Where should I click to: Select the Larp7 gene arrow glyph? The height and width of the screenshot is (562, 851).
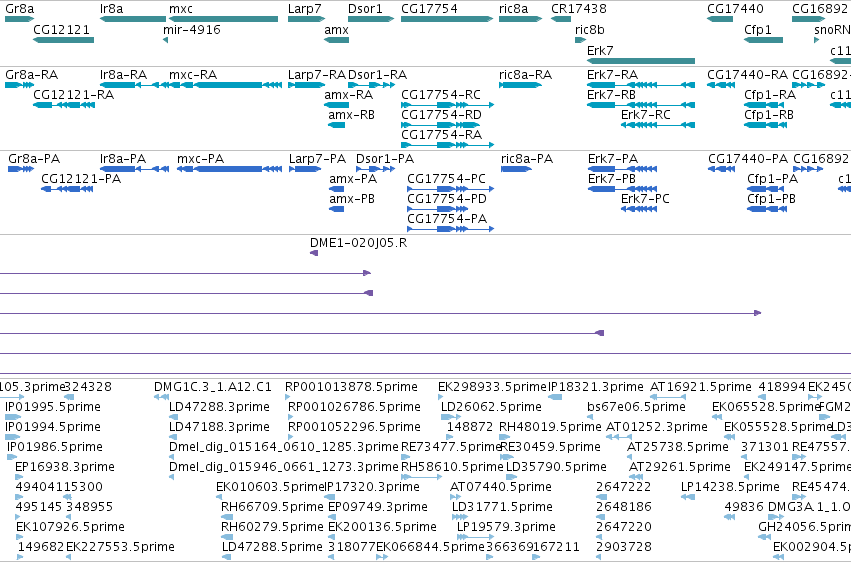(306, 19)
